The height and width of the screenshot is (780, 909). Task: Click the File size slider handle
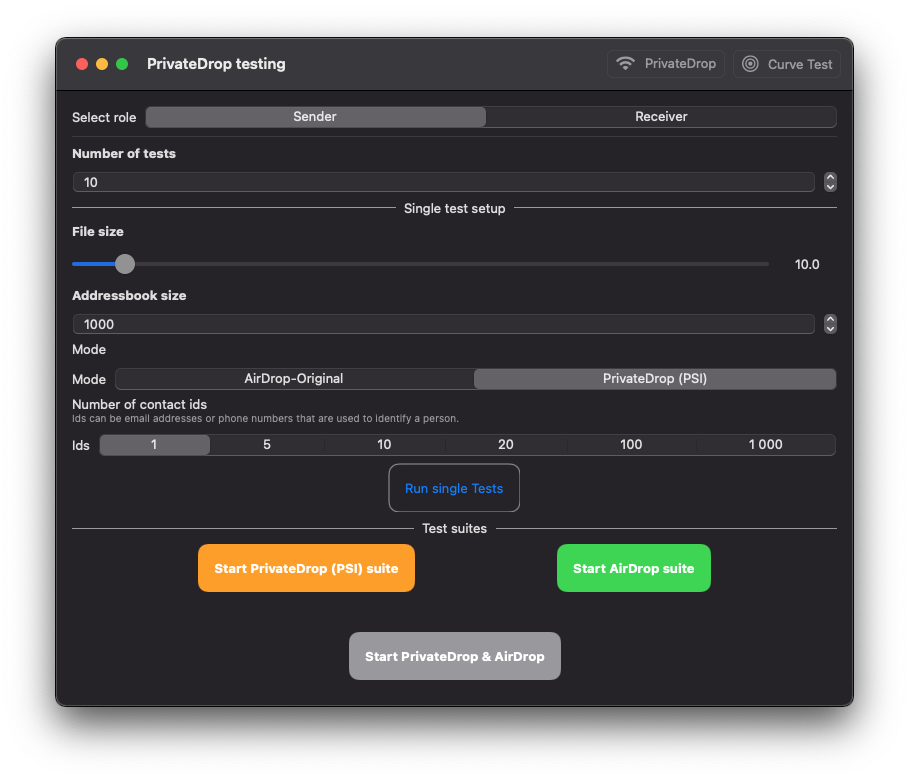(x=125, y=264)
